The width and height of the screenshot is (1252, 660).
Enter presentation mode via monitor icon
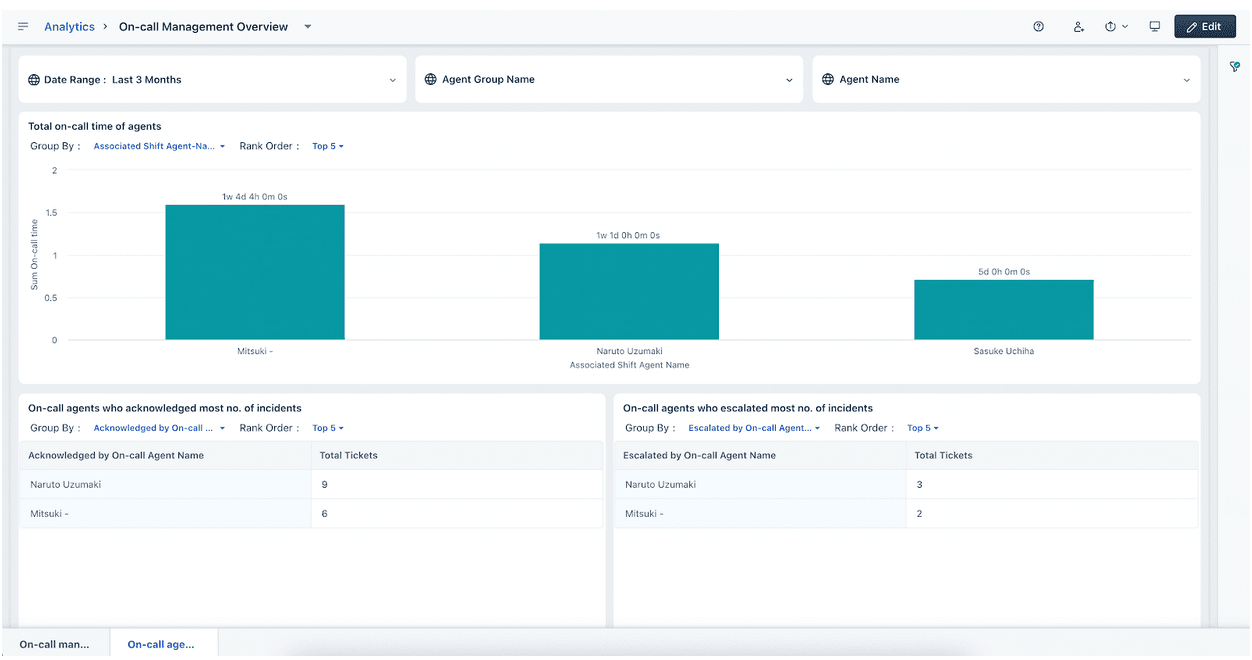[x=1155, y=27]
